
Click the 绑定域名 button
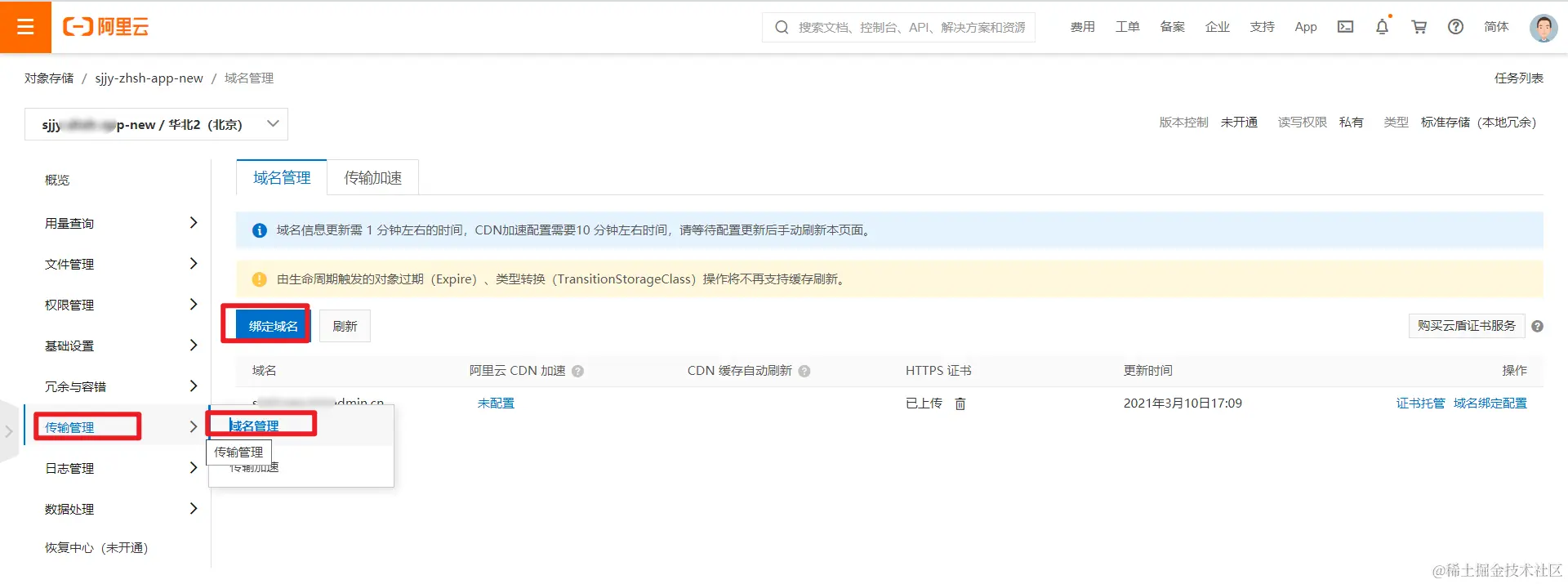(273, 326)
